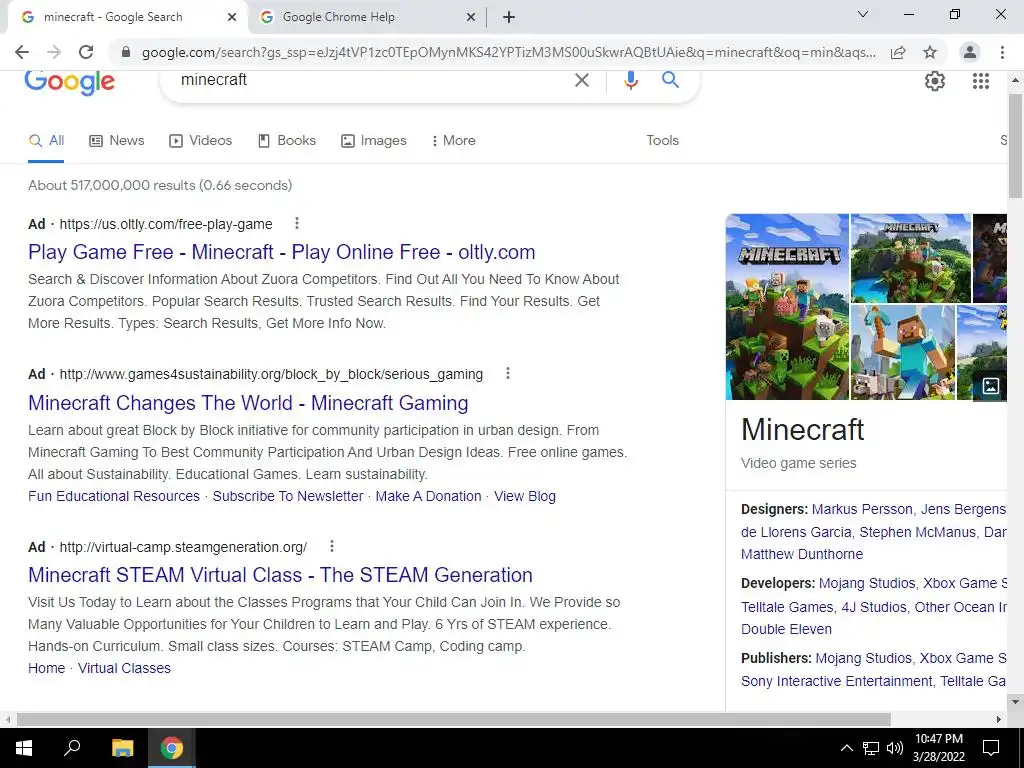Open the Minecraft landscape thumbnail
Screen dimensions: 1024x768
(x=910, y=258)
